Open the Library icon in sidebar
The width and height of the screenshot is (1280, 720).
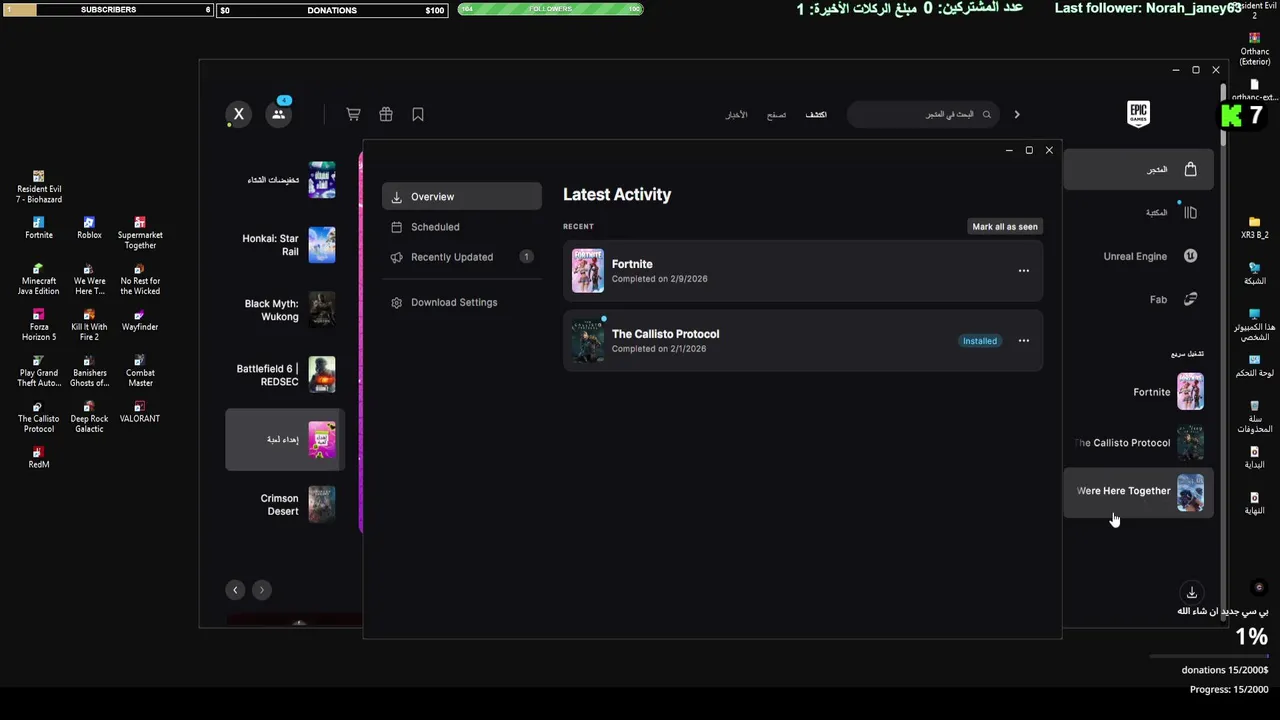1190,212
